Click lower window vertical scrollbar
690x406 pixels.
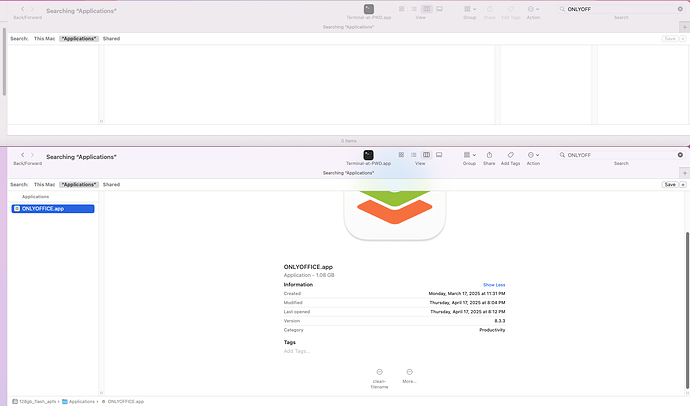(x=687, y=311)
